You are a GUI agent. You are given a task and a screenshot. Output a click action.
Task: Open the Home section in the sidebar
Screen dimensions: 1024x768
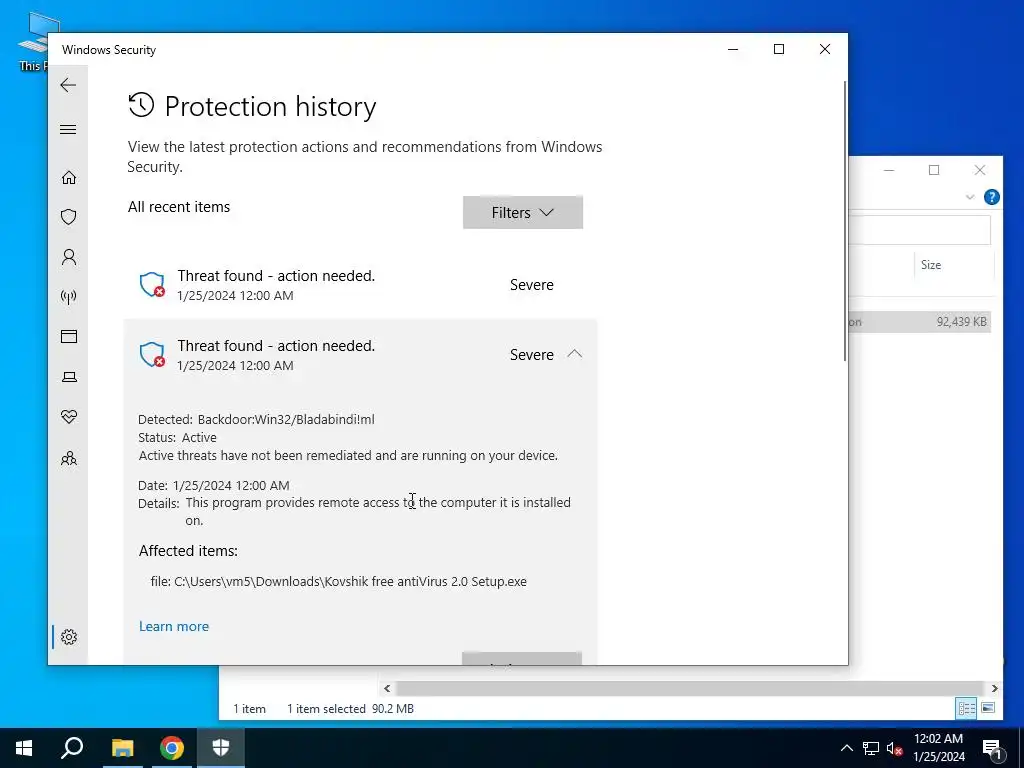(69, 178)
